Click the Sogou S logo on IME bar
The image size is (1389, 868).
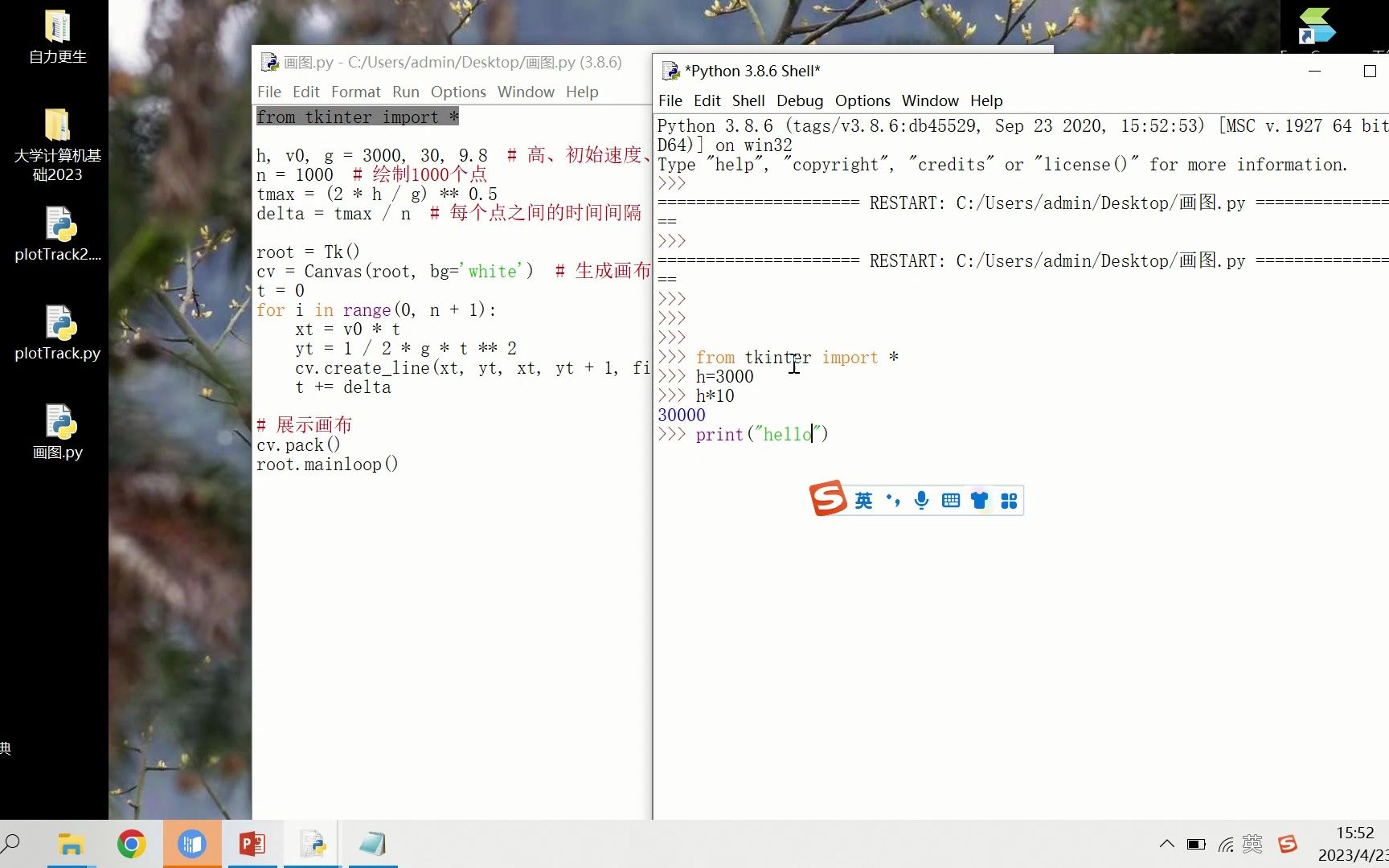point(828,499)
